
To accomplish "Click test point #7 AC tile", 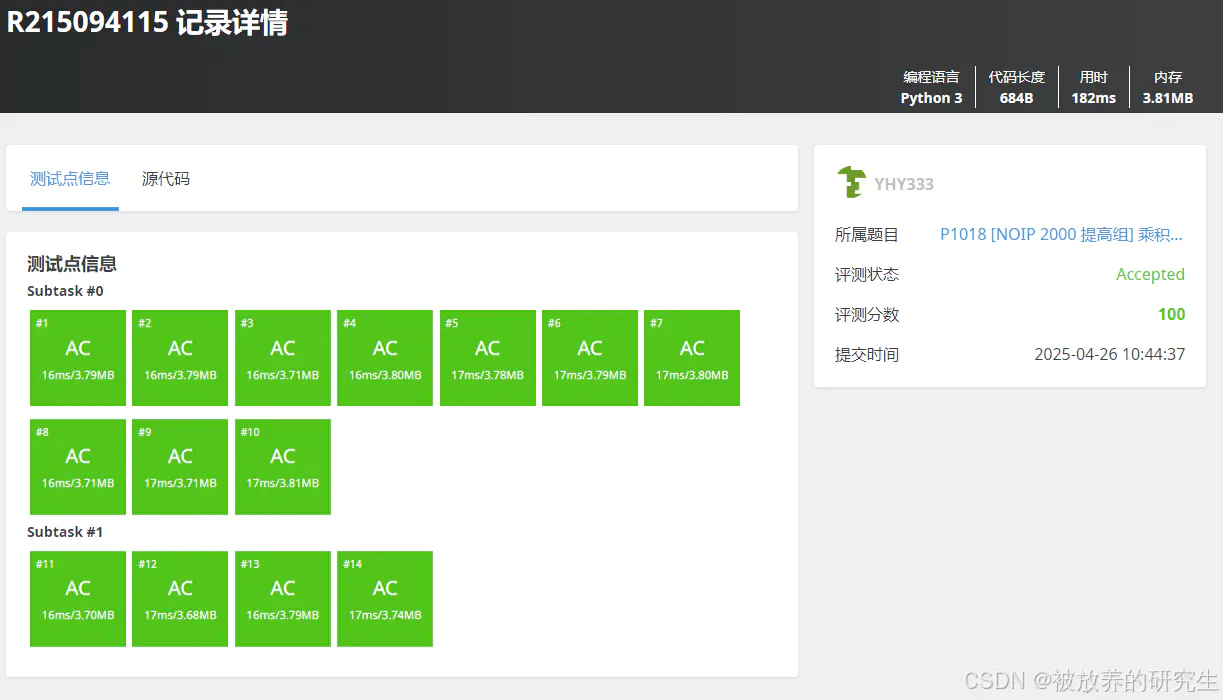I will click(x=692, y=358).
